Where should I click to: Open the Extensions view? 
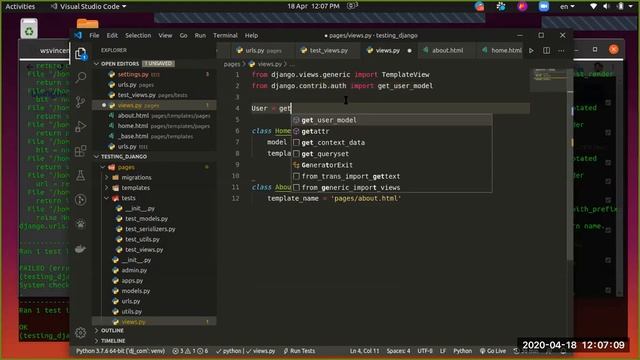81,151
